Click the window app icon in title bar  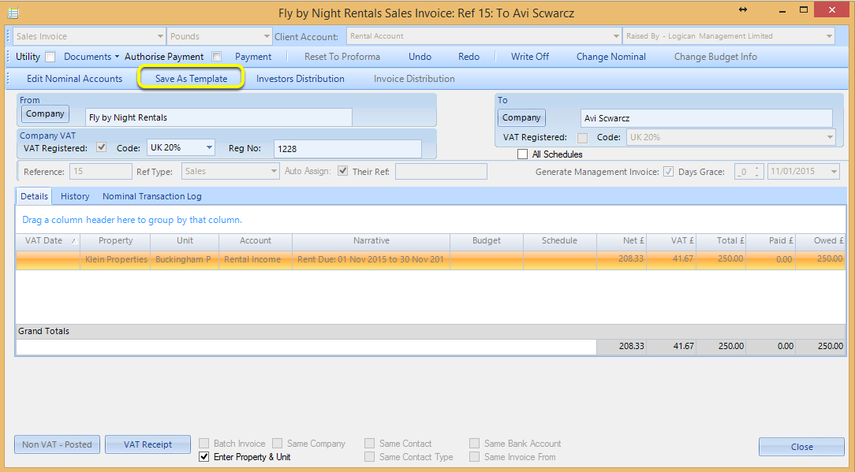click(13, 12)
